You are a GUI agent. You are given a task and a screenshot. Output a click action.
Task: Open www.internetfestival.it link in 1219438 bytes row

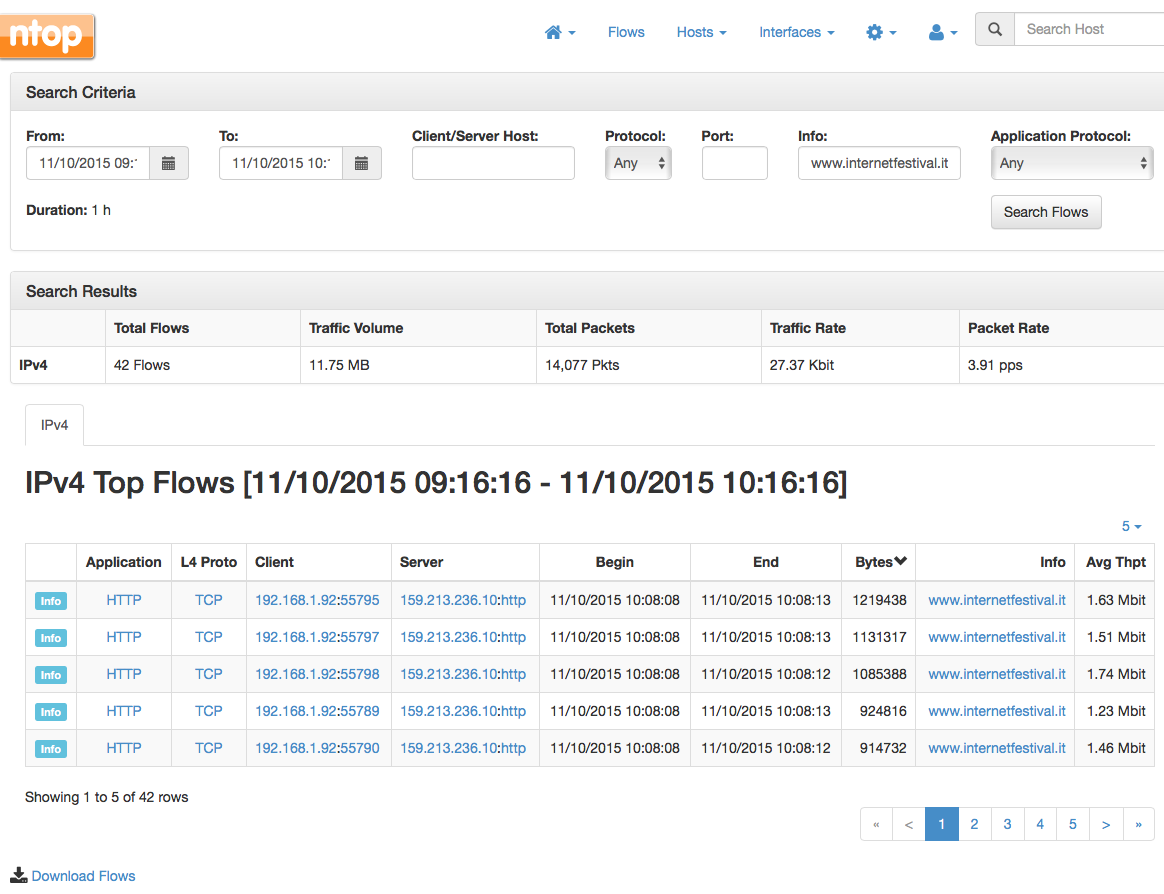[997, 600]
